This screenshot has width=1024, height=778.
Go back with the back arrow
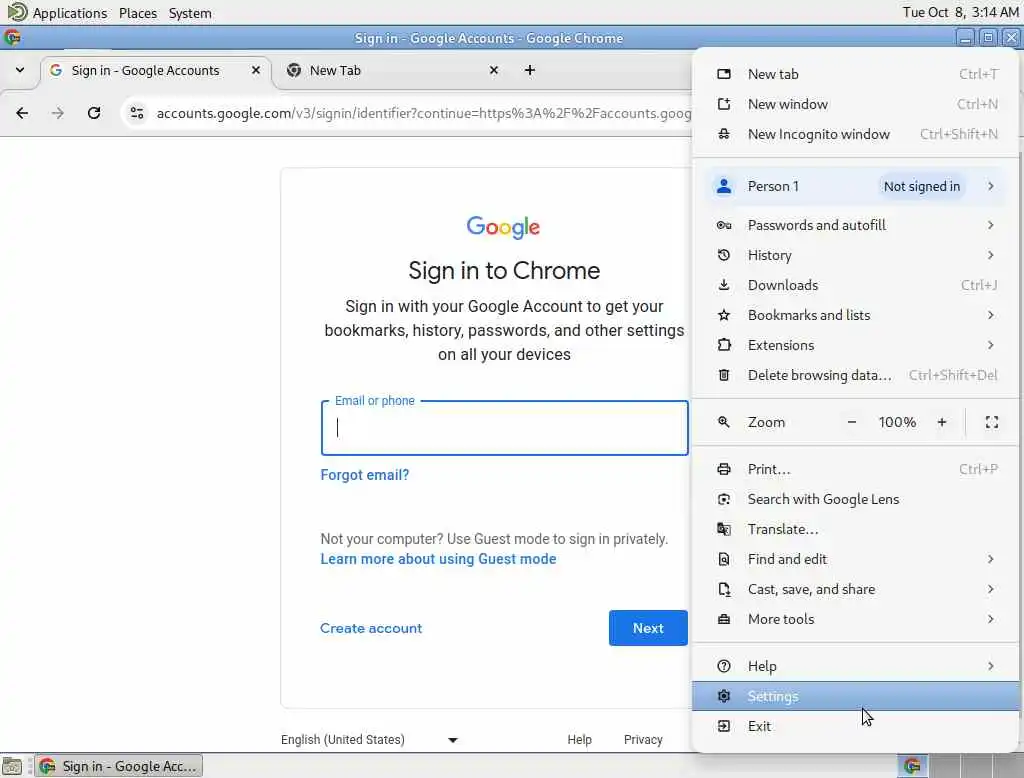[22, 113]
